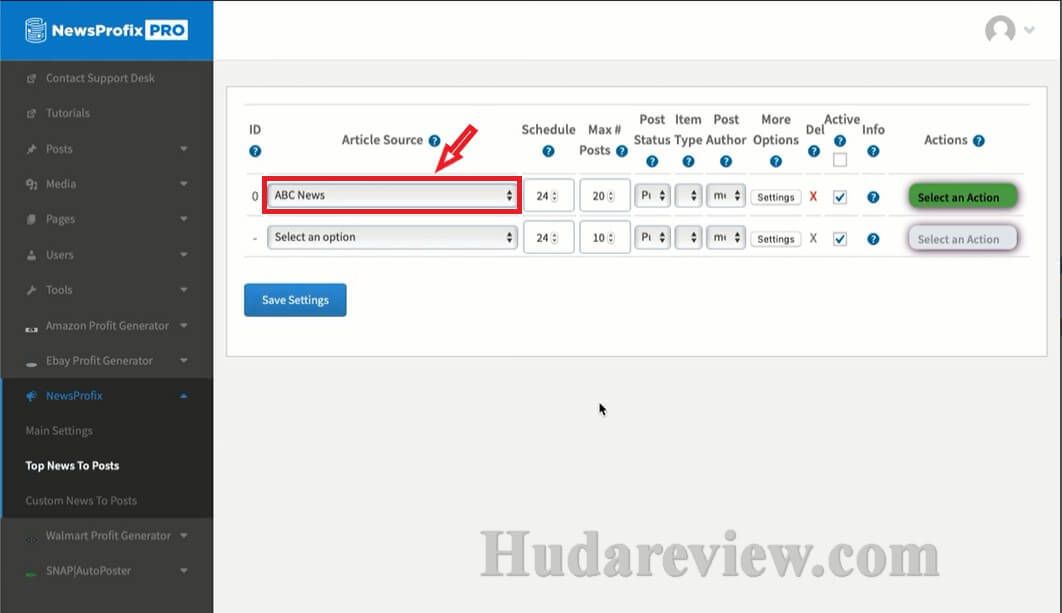Image resolution: width=1062 pixels, height=613 pixels.
Task: Click the Schedule field in the Select an option row
Action: click(549, 238)
